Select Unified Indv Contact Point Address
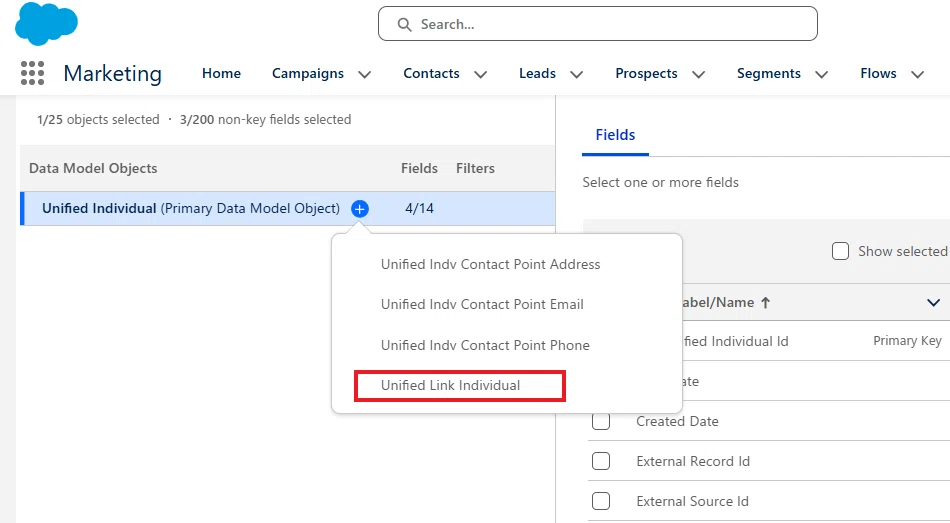 click(491, 264)
